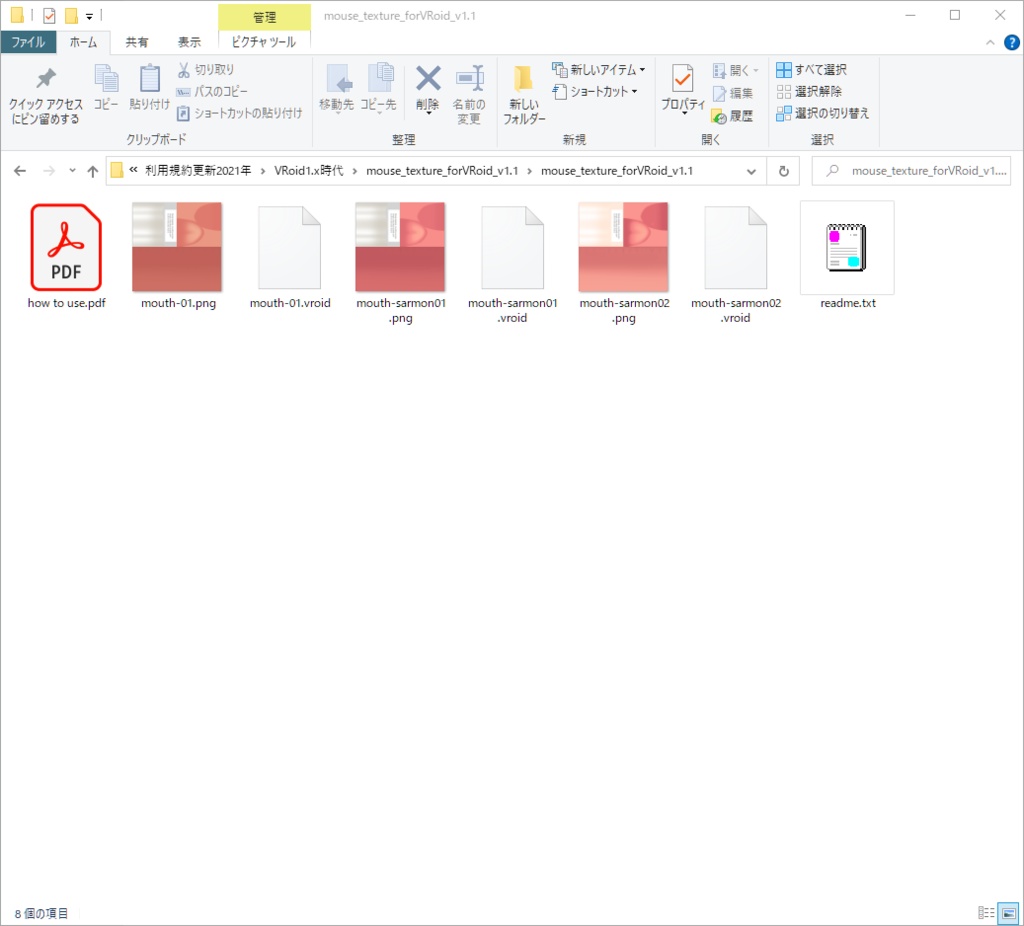Click the back navigation arrow
Image resolution: width=1024 pixels, height=926 pixels.
click(19, 171)
